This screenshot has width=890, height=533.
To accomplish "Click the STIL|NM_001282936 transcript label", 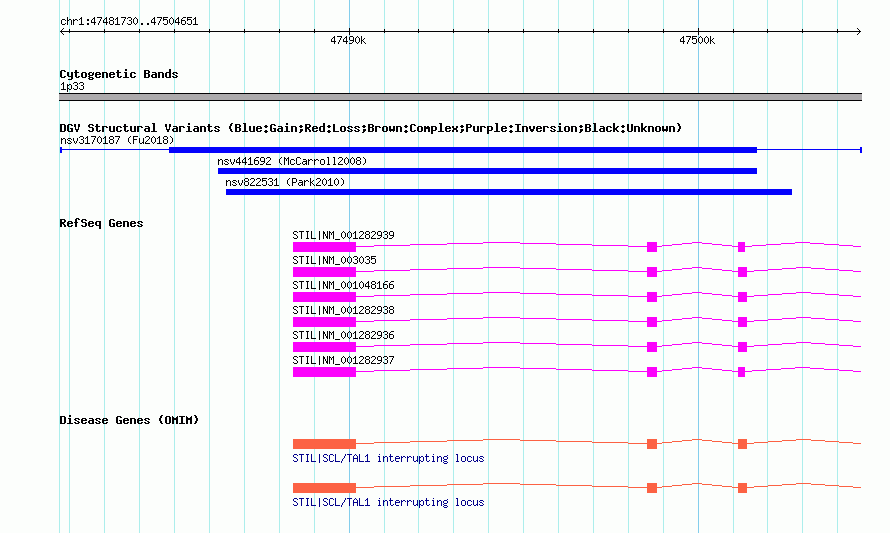I will coord(343,335).
